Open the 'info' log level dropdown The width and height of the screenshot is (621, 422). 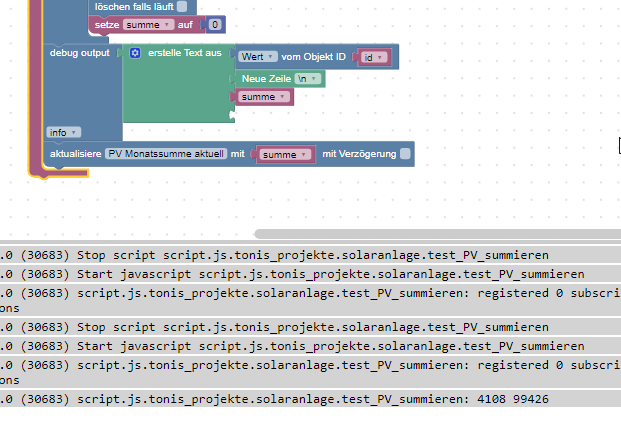tap(63, 132)
